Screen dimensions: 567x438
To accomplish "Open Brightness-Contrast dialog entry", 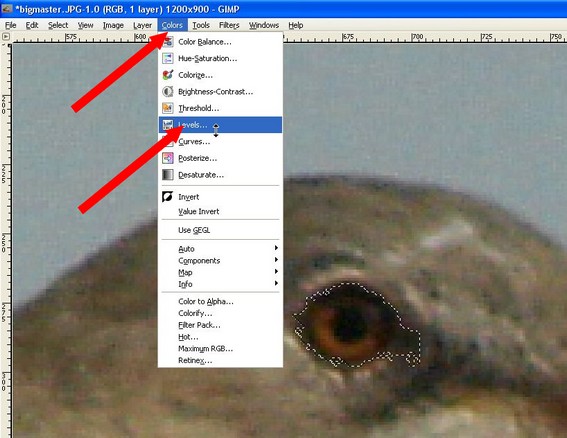I will (x=220, y=92).
